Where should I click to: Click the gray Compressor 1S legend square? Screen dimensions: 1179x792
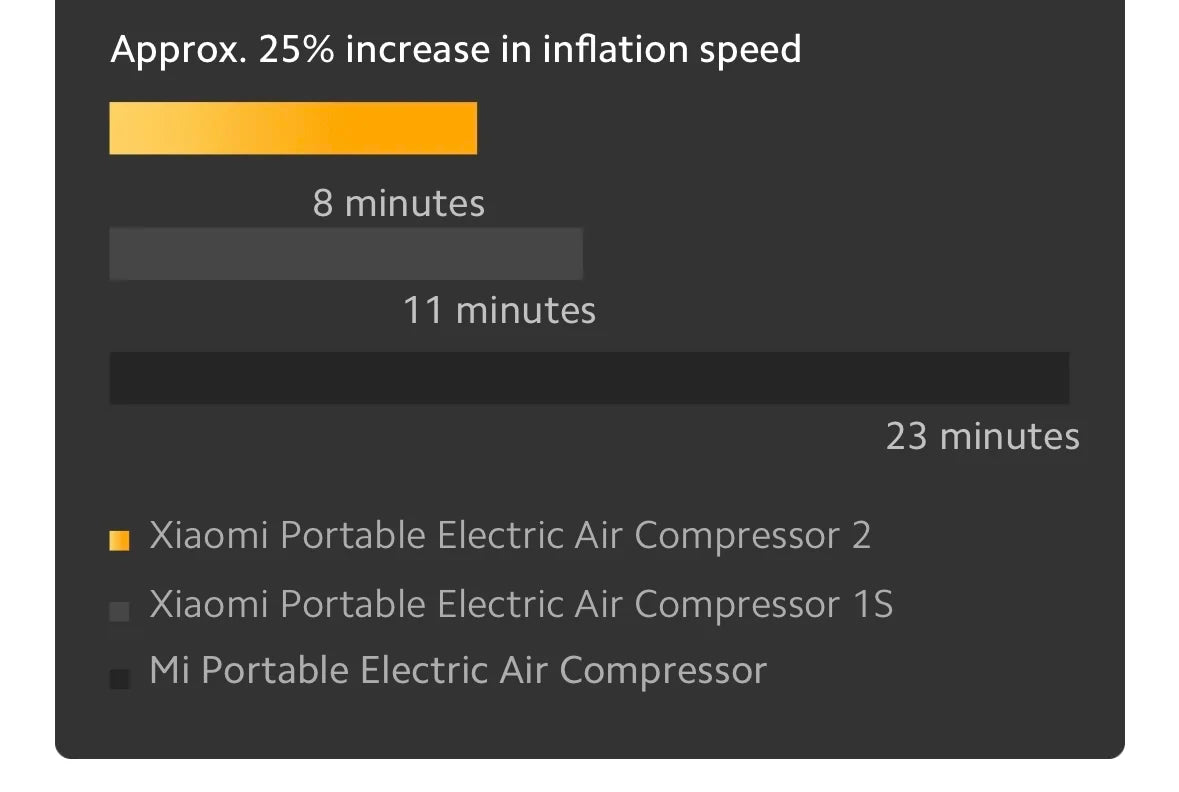(x=120, y=611)
